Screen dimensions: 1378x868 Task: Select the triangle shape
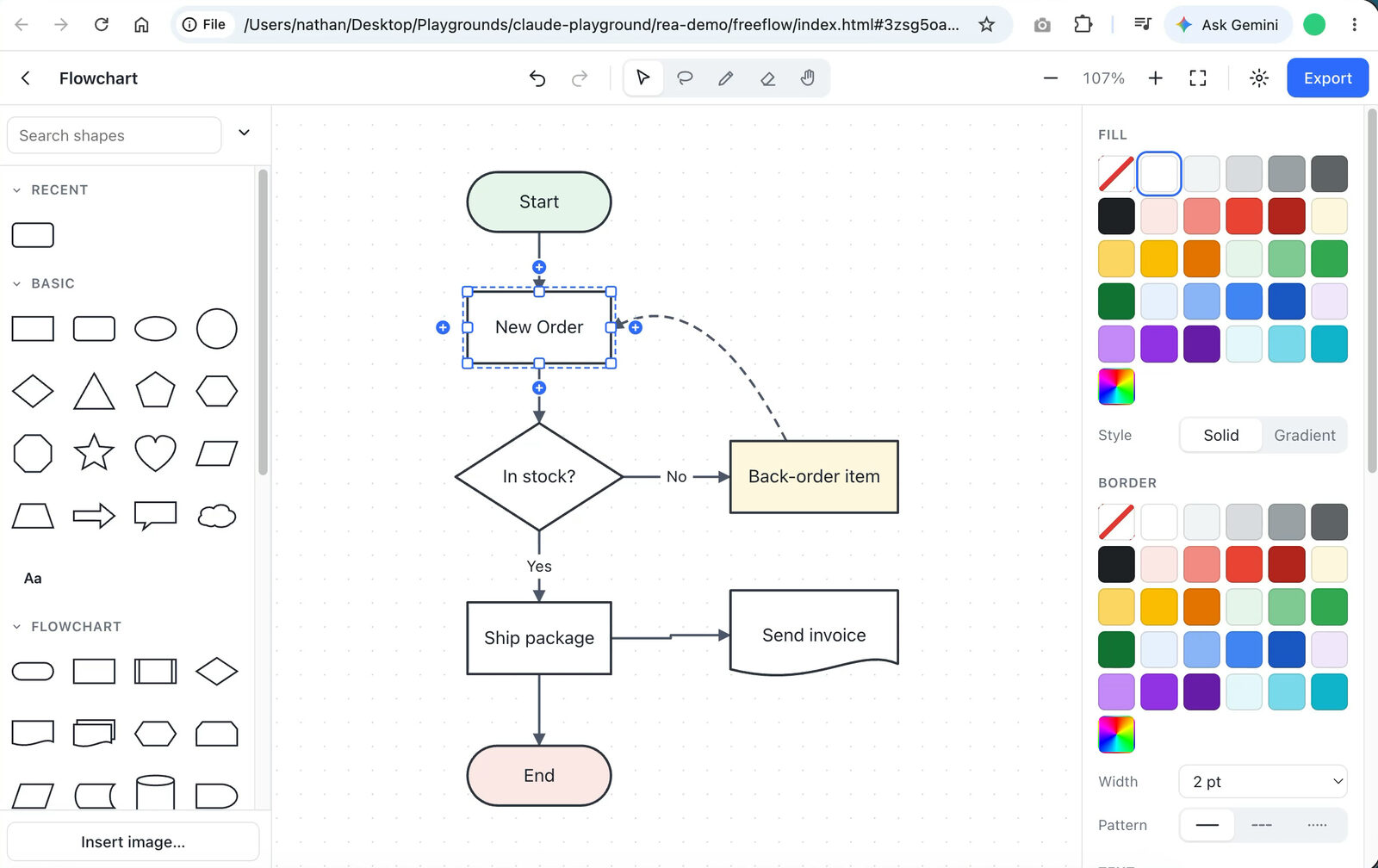(x=94, y=391)
